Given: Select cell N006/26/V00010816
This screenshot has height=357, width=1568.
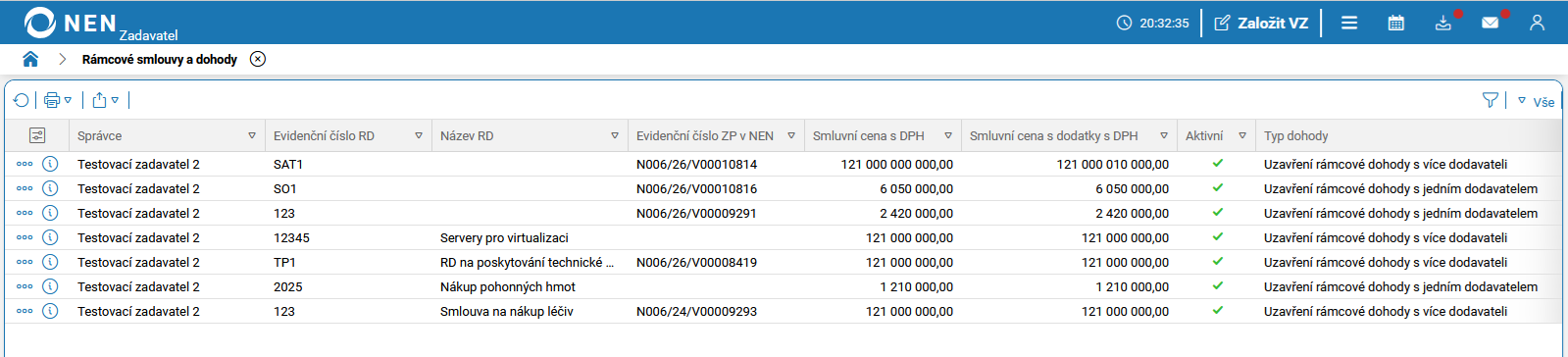Looking at the screenshot, I should point(696,189).
